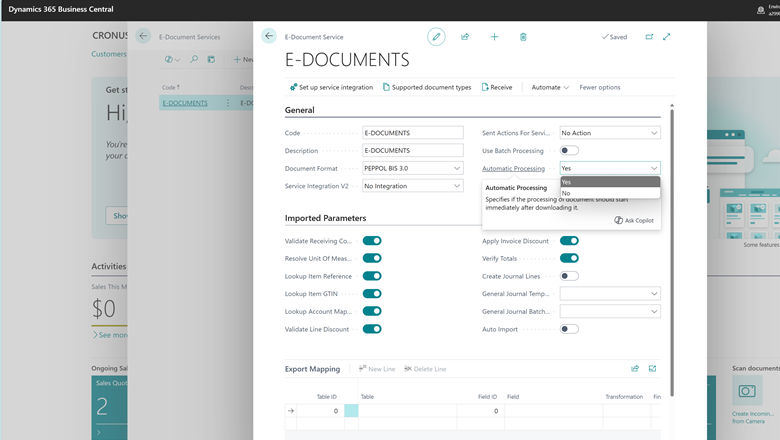Viewport: 780px width, 440px height.
Task: Toggle Use Batch Processing switch
Action: pos(569,151)
